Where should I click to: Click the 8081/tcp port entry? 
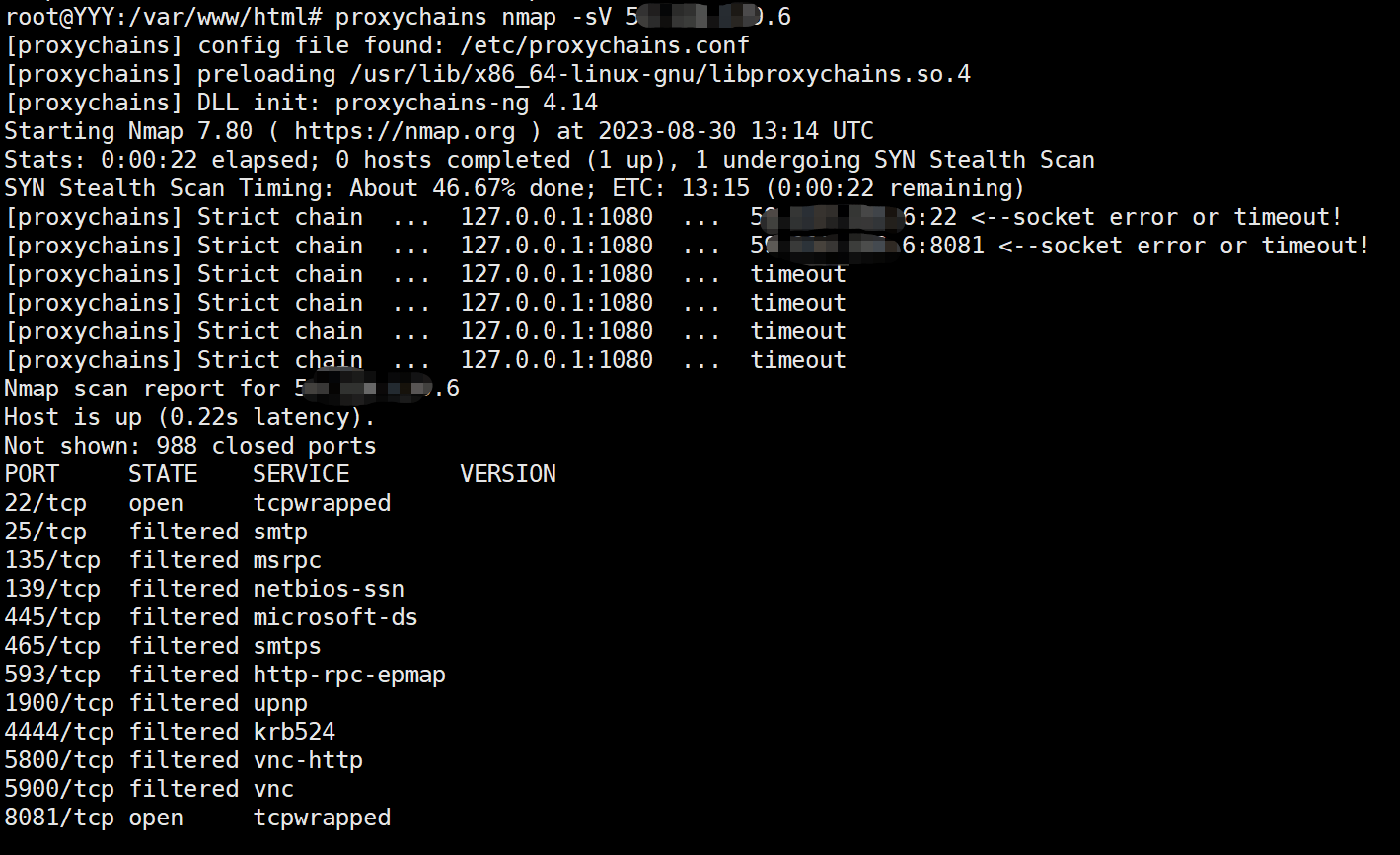59,818
